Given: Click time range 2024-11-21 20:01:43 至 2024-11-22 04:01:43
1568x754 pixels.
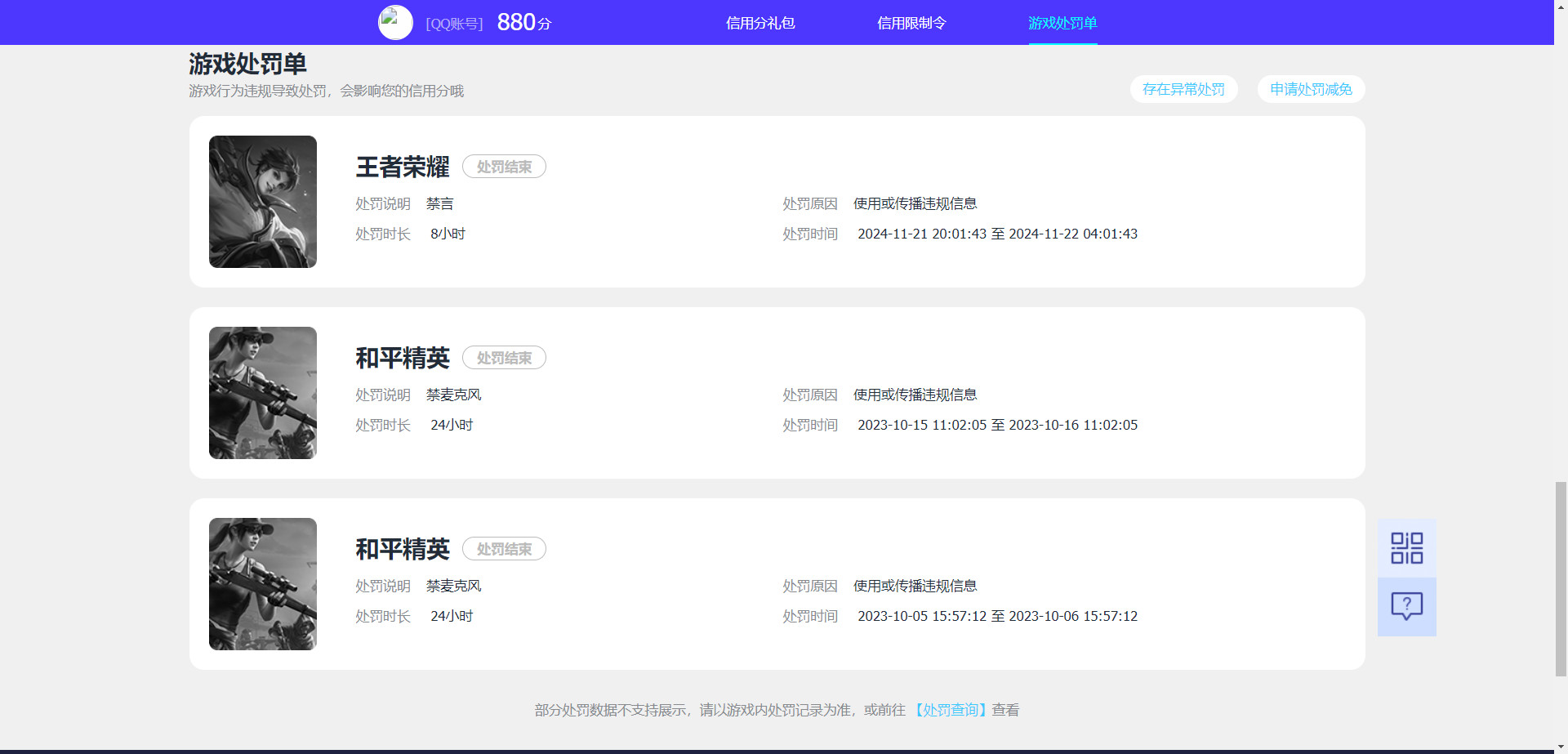Looking at the screenshot, I should point(997,234).
